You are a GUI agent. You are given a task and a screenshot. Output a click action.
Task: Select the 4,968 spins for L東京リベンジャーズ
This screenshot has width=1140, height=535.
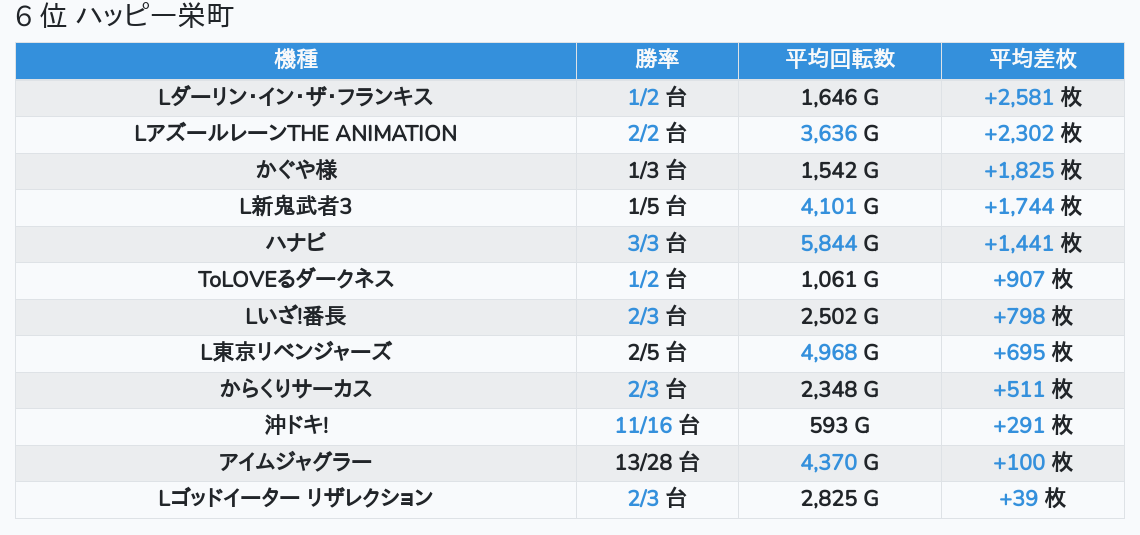click(x=828, y=353)
